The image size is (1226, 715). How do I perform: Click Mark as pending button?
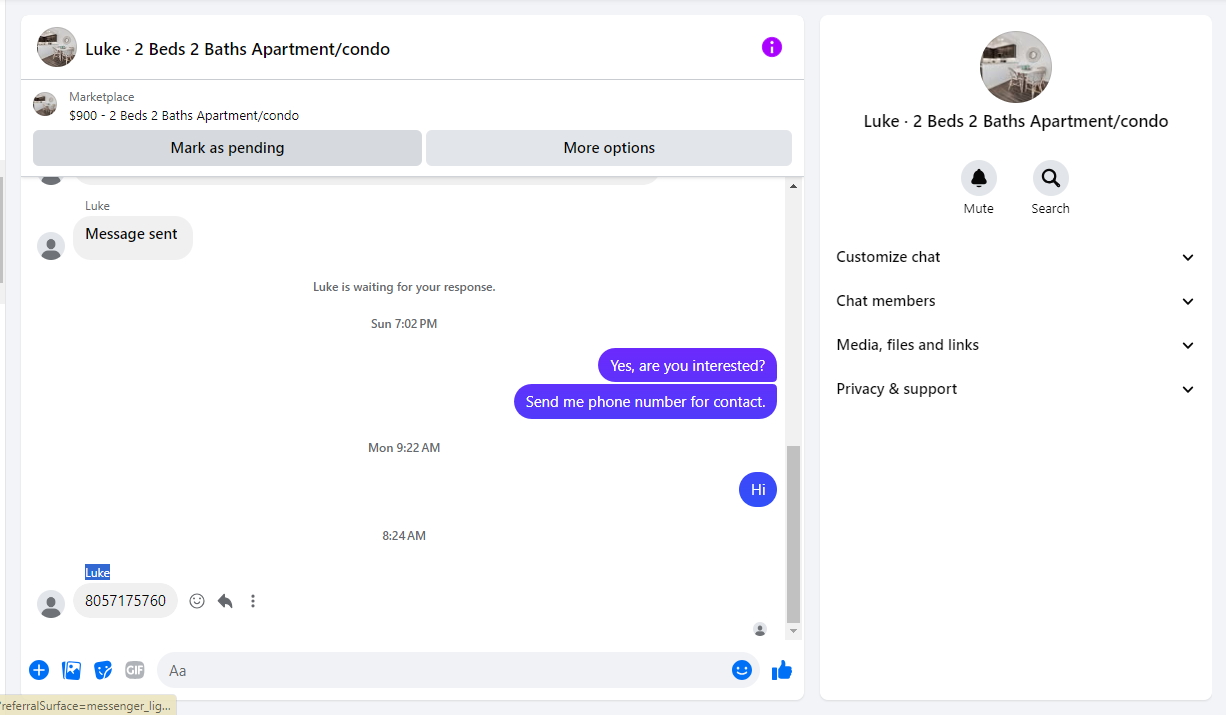coord(227,148)
